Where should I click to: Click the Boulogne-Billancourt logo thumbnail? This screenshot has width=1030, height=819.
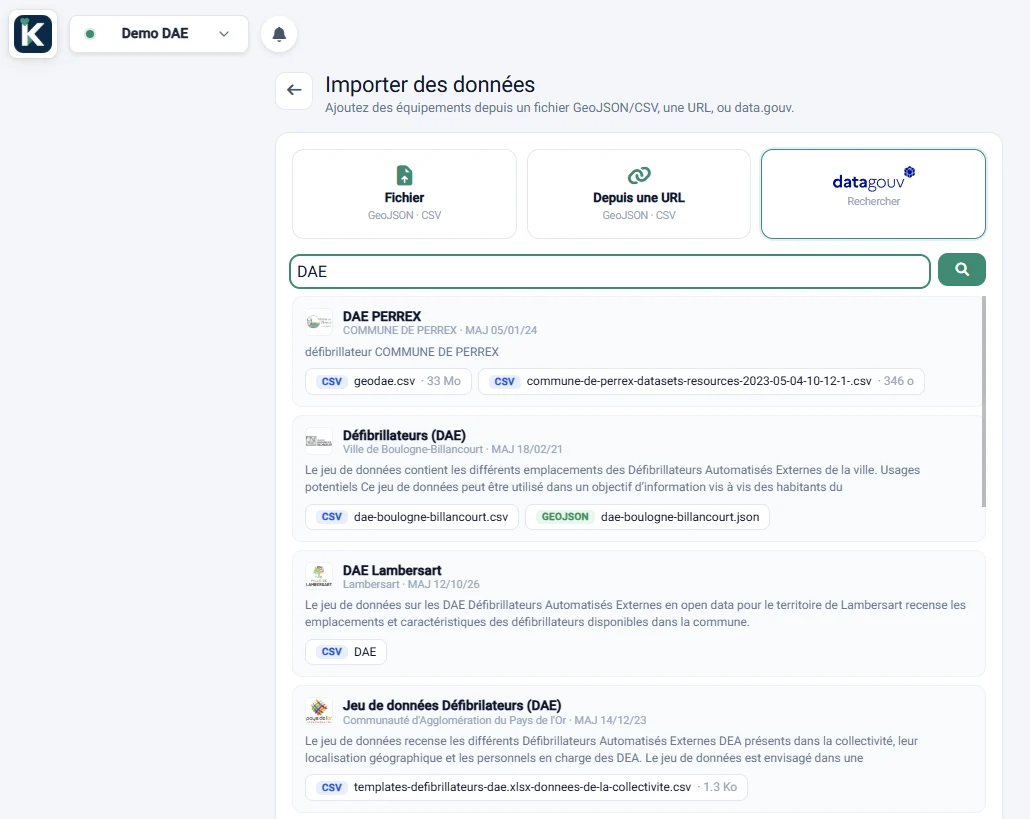(x=319, y=441)
